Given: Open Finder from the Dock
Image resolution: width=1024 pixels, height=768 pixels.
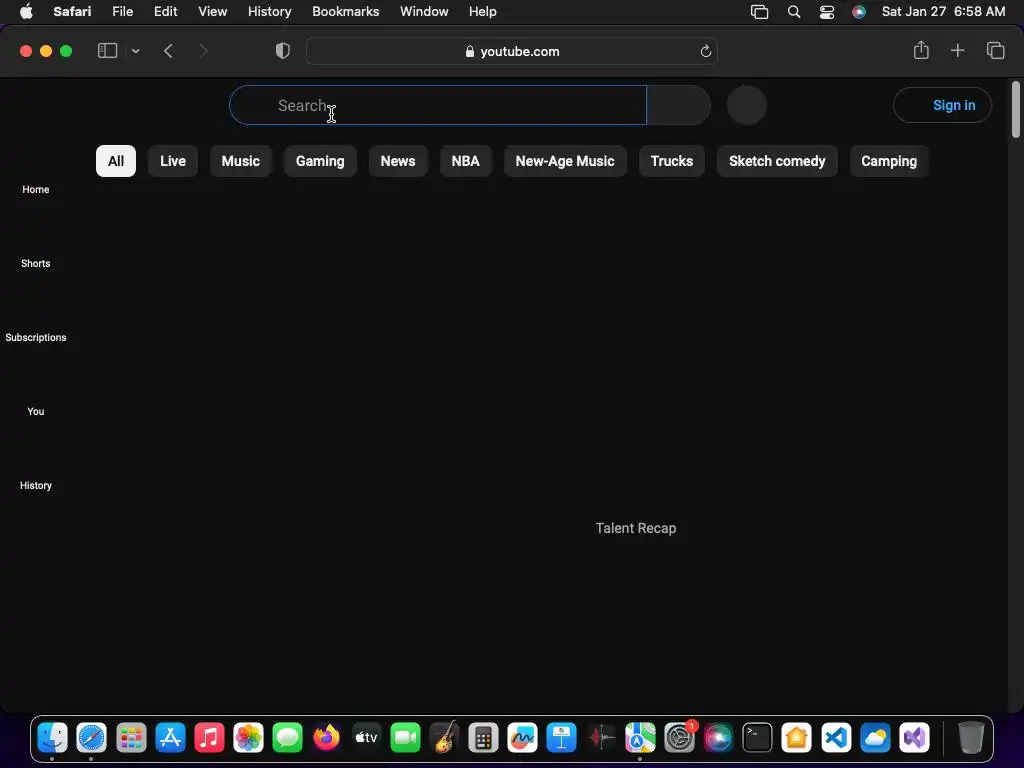Looking at the screenshot, I should 52,738.
